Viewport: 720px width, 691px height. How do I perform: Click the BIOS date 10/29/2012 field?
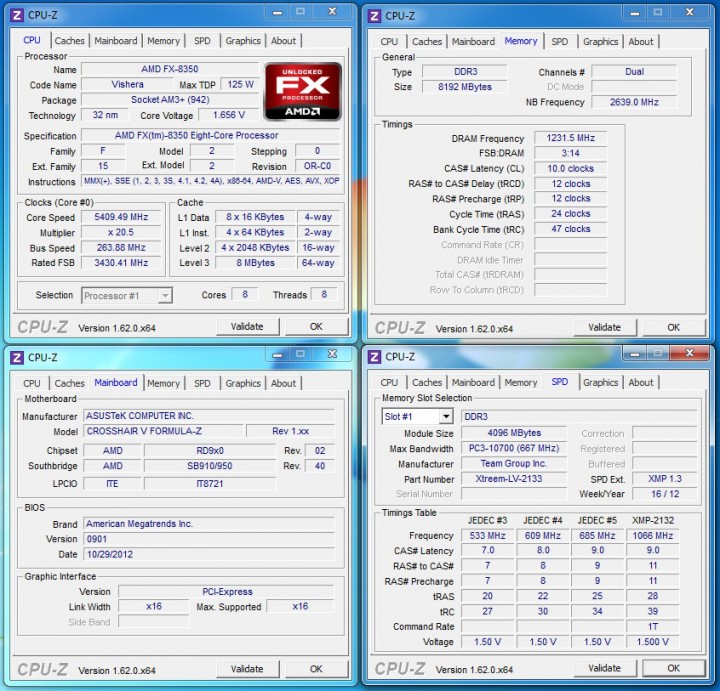click(x=209, y=554)
